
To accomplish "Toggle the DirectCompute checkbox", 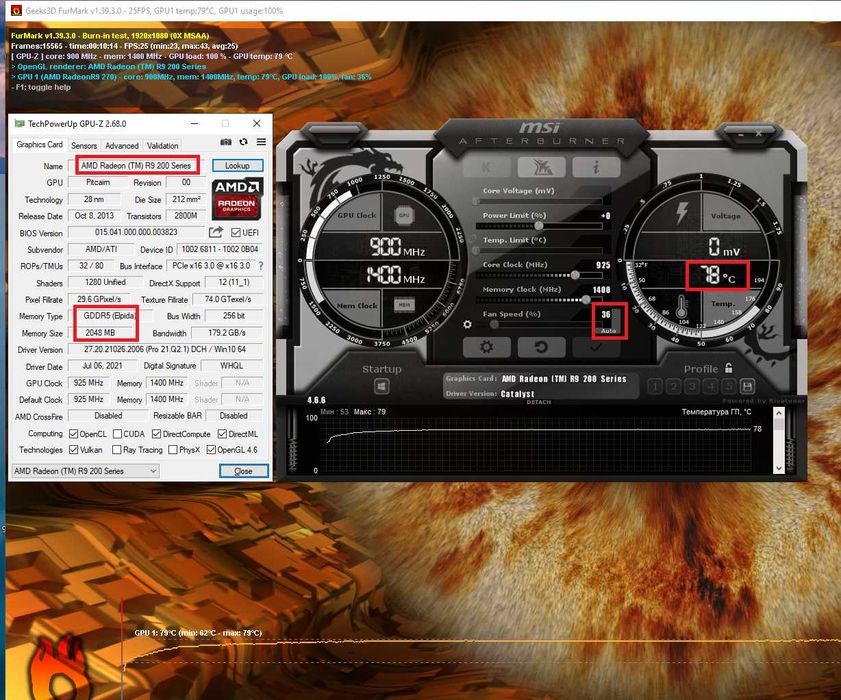I will click(x=157, y=433).
